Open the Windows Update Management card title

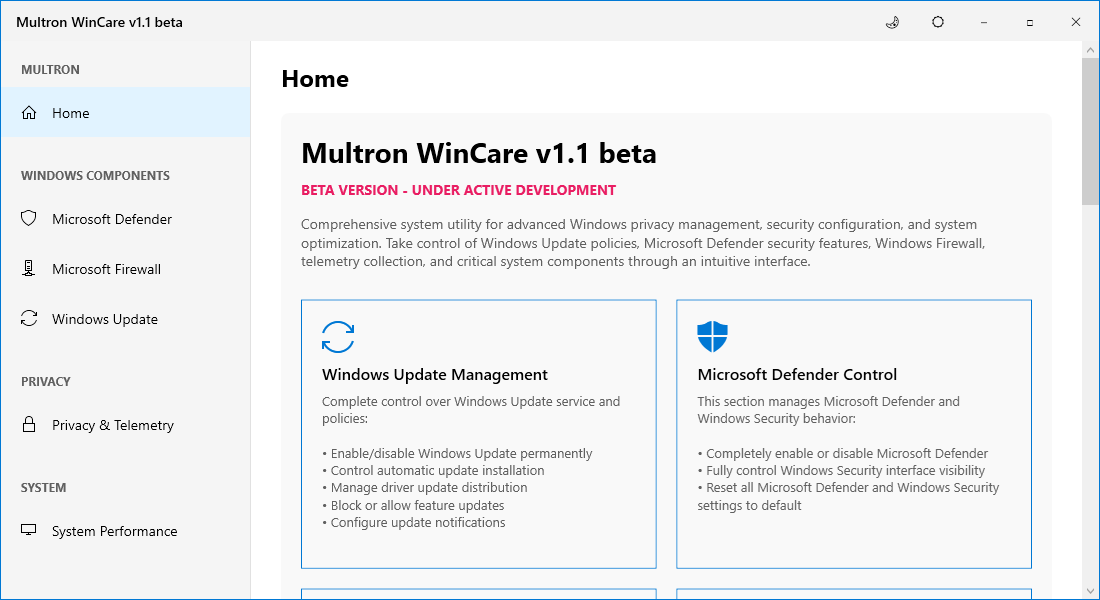435,375
